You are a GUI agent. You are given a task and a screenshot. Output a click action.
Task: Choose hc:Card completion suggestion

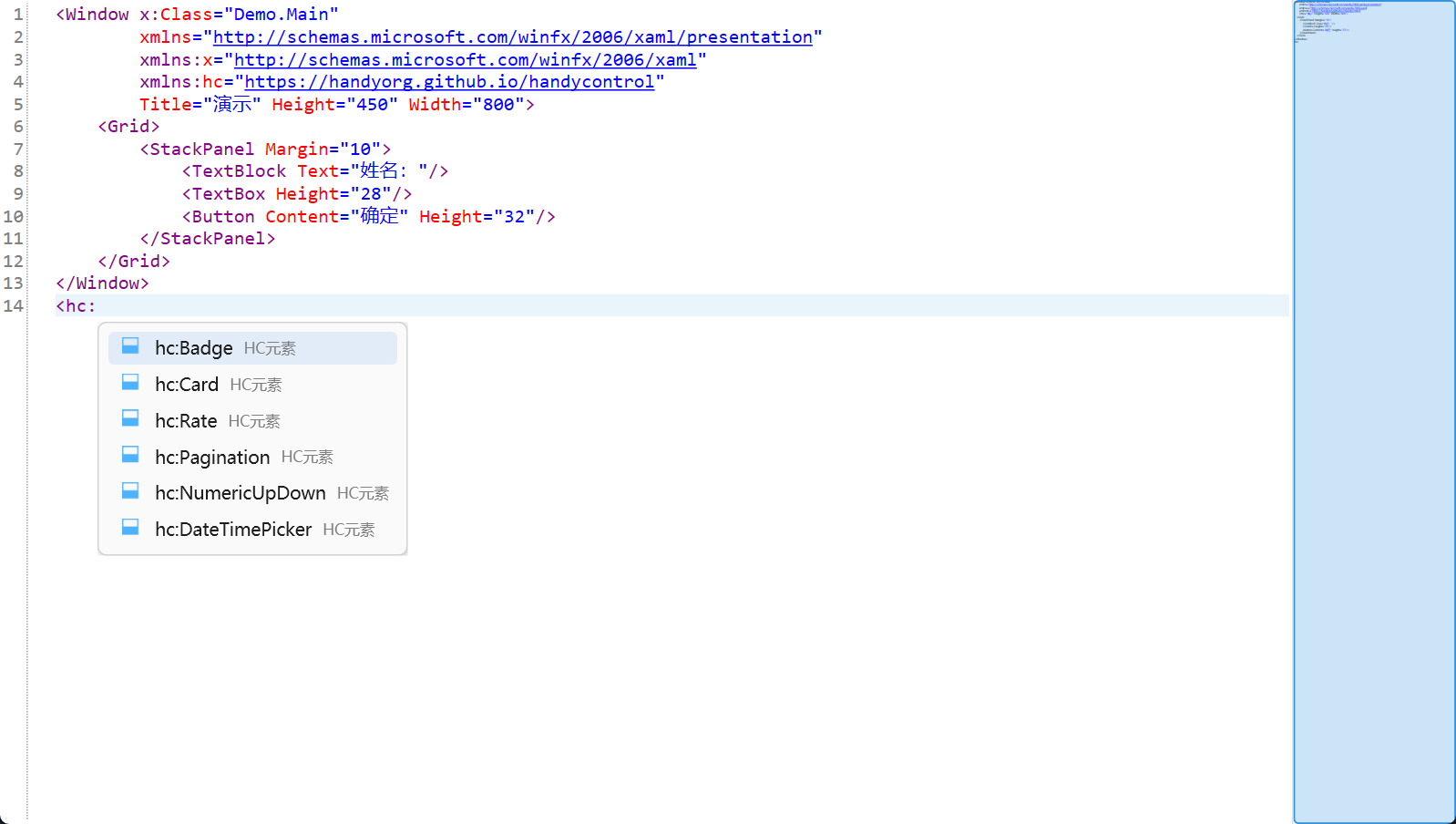(x=252, y=385)
